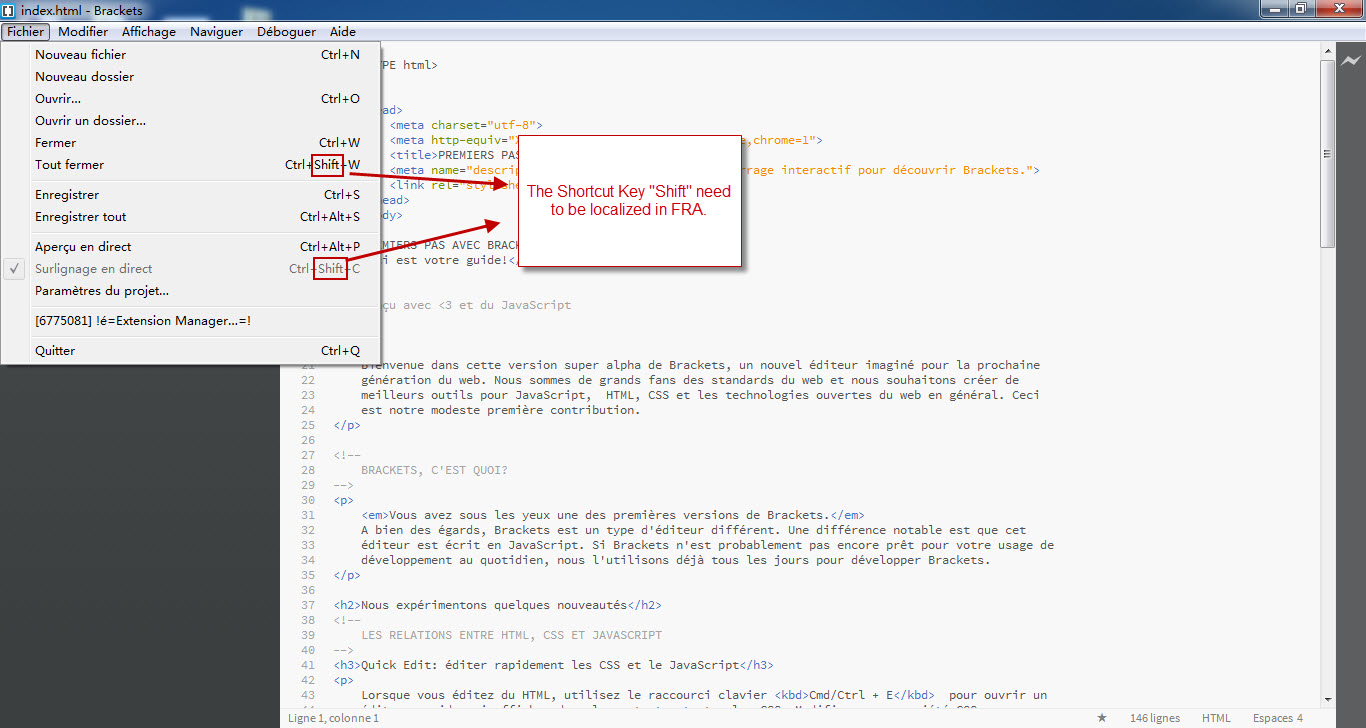This screenshot has height=728, width=1366.
Task: Open the Extension Manager... menu entry
Action: 190,321
